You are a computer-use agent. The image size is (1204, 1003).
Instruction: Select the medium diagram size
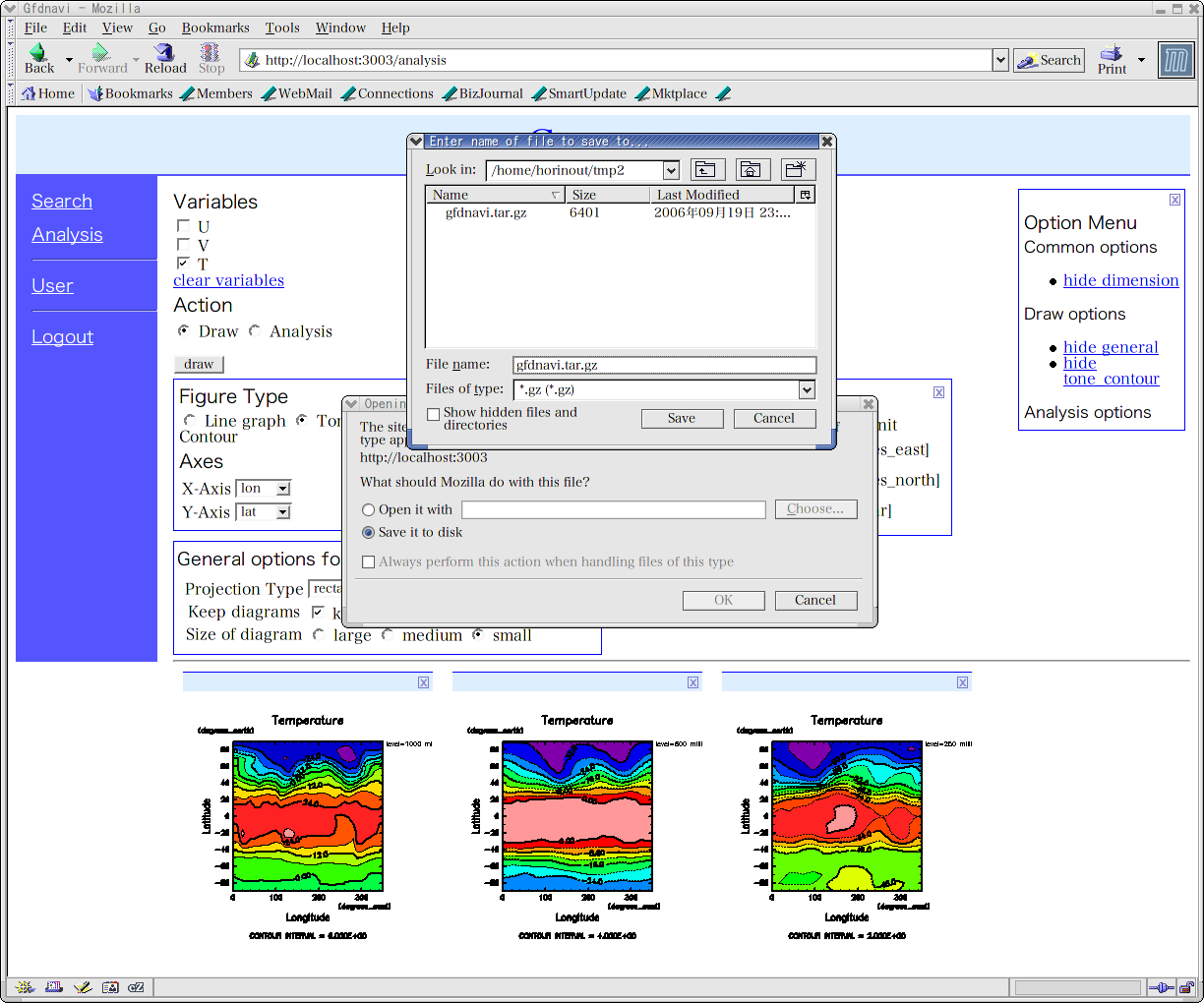(x=388, y=635)
